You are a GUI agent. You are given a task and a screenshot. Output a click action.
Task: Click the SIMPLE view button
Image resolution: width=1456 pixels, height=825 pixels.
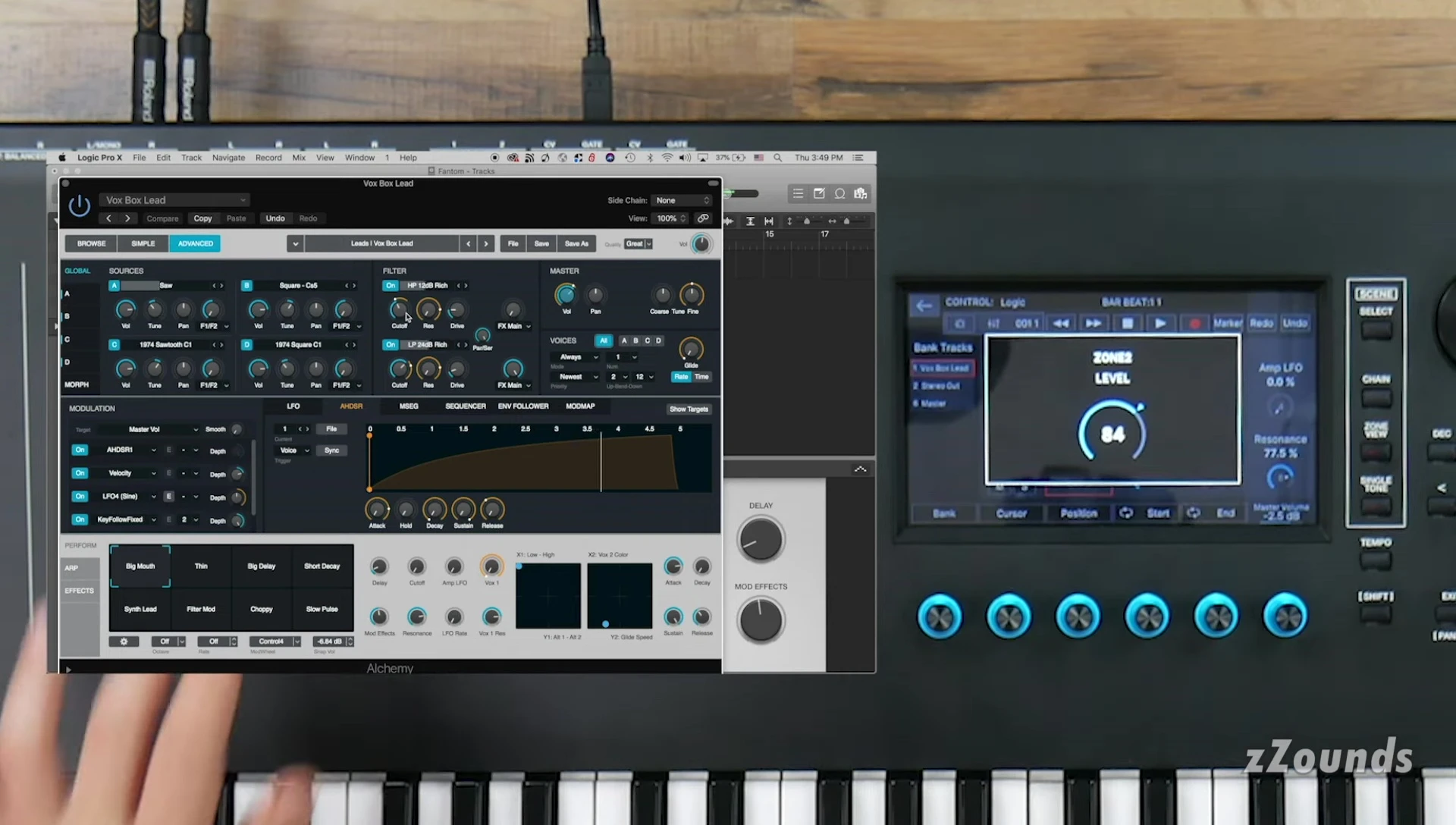[143, 243]
